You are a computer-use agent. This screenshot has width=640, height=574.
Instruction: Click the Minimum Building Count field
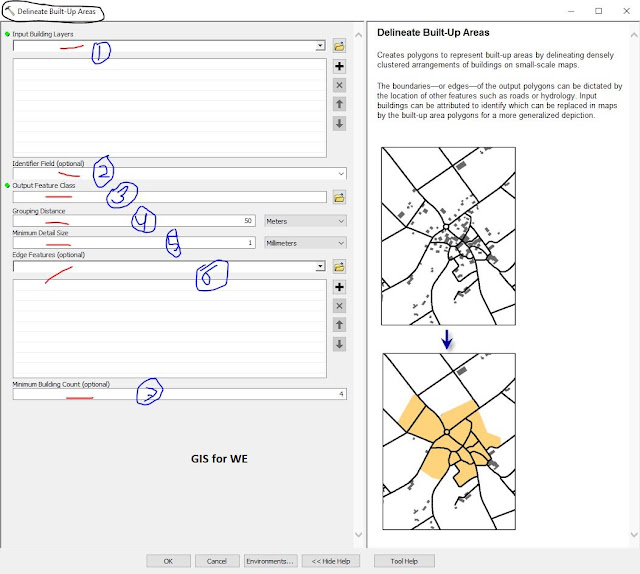180,394
